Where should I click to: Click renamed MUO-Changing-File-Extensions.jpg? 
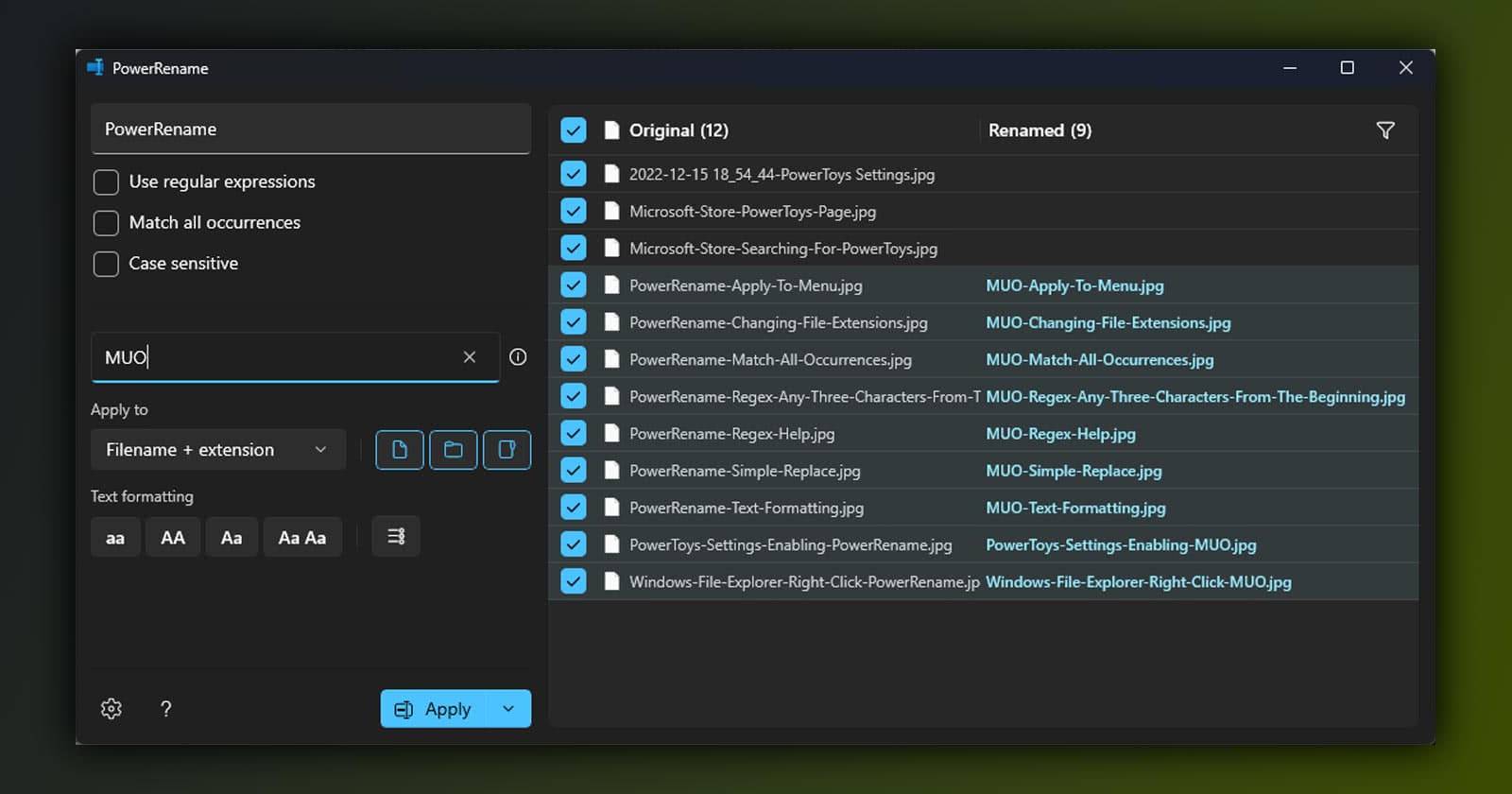click(x=1108, y=322)
